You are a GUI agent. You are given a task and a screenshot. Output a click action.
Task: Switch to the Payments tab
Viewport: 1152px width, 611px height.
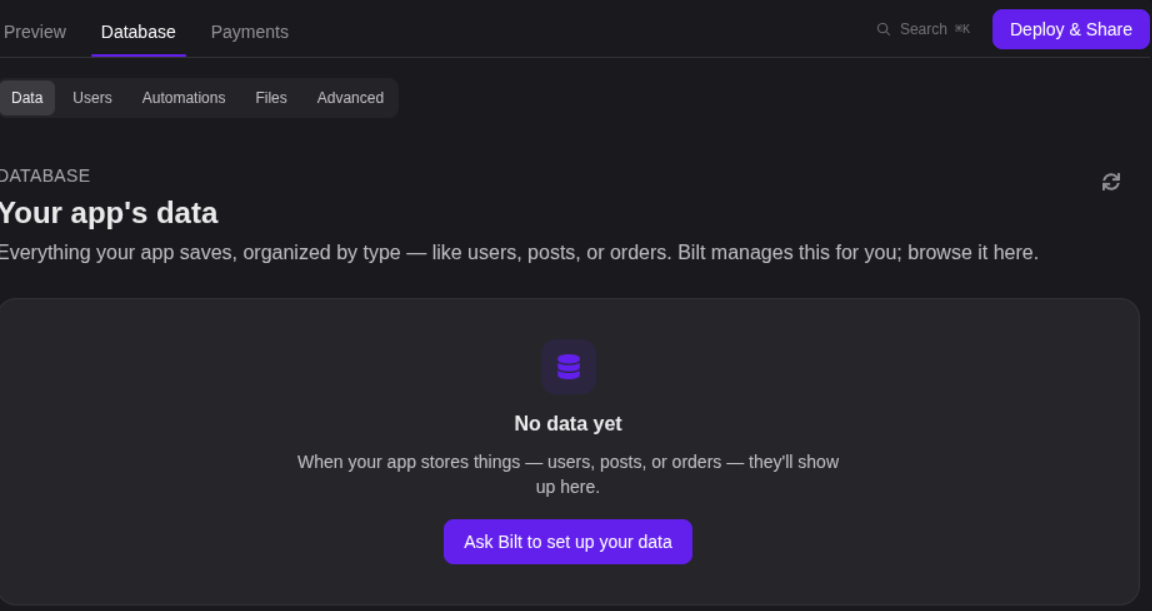point(250,32)
